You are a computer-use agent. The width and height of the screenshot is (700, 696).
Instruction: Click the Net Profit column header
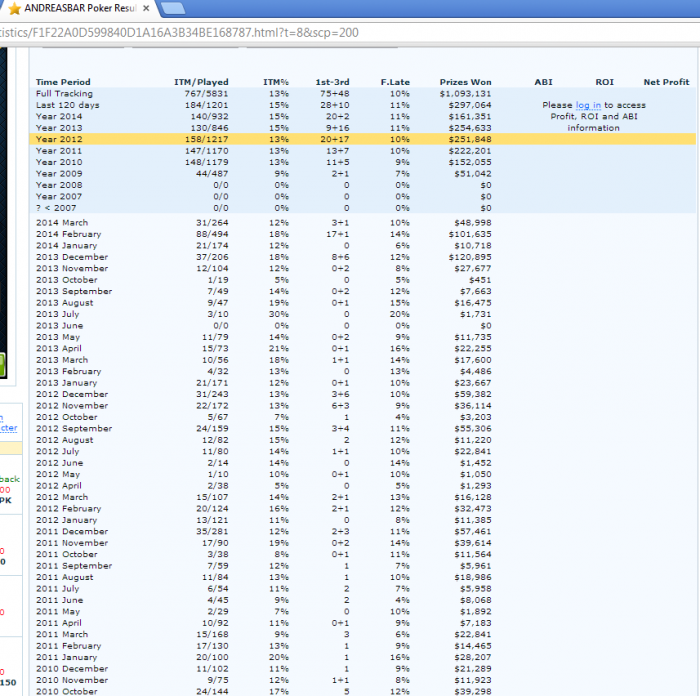(666, 82)
